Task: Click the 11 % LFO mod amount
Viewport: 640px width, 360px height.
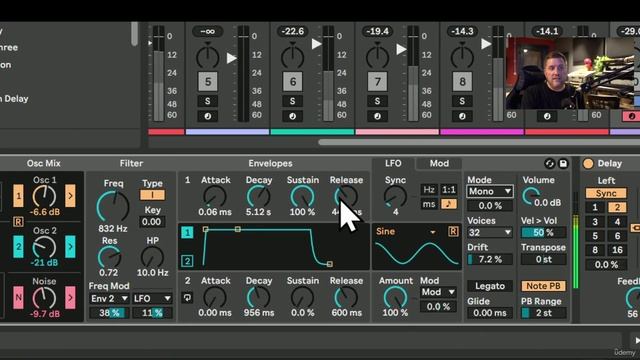Action: click(152, 313)
